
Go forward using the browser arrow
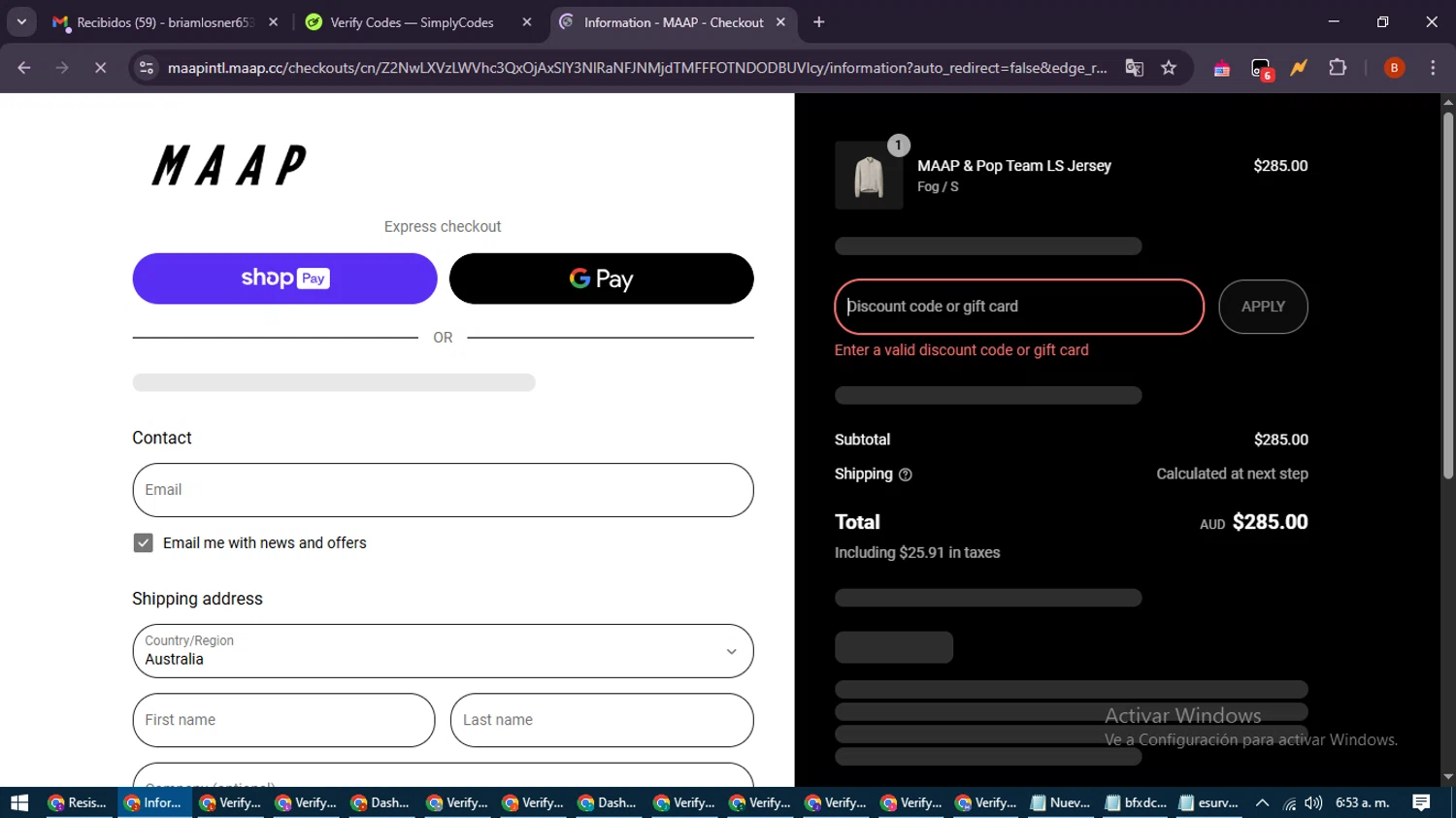click(62, 68)
